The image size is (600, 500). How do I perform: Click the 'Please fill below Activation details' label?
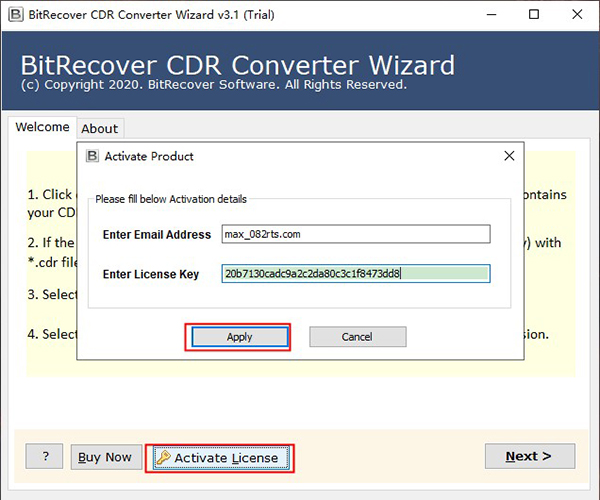171,199
